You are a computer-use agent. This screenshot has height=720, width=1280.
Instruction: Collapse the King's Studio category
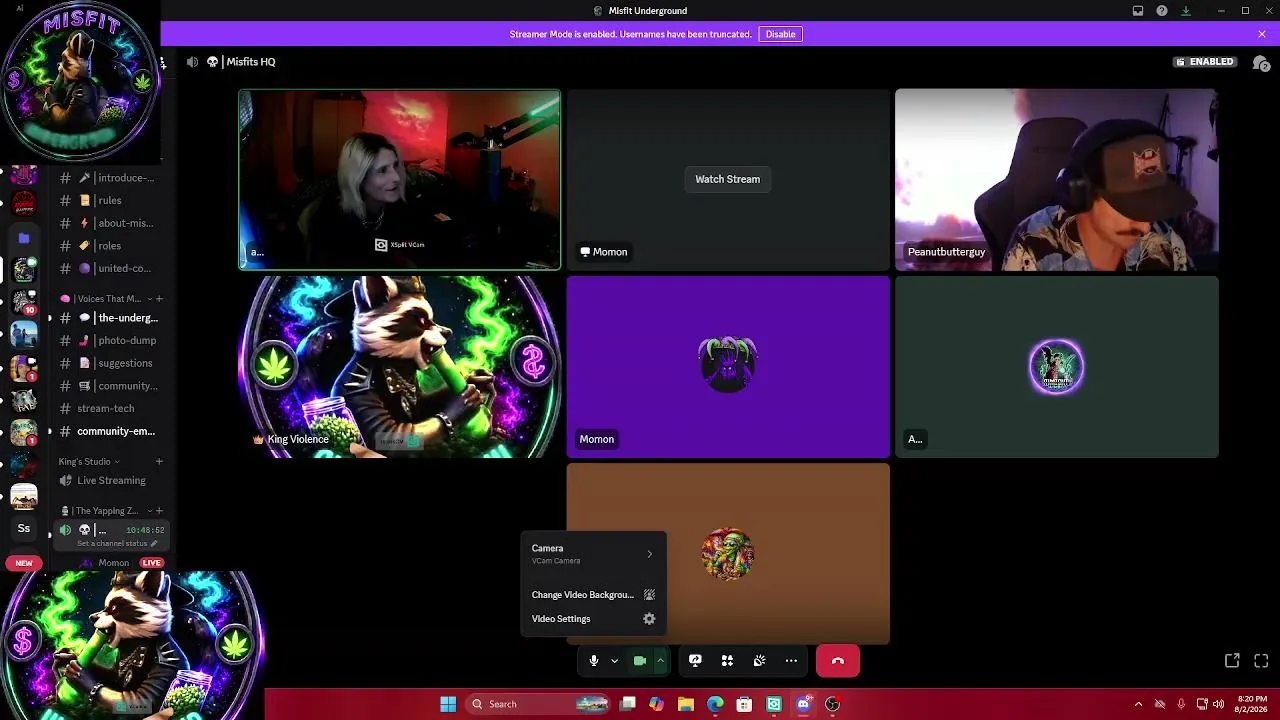coord(88,462)
